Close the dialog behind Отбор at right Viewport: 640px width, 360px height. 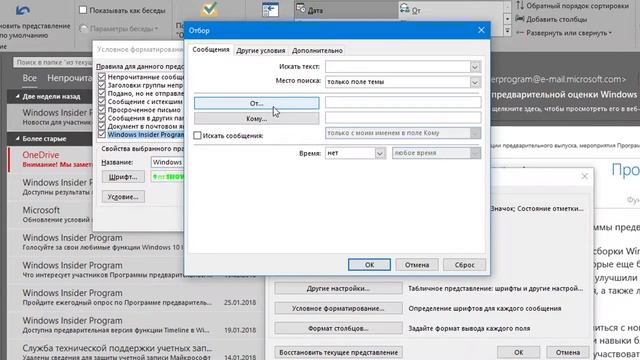point(584,176)
